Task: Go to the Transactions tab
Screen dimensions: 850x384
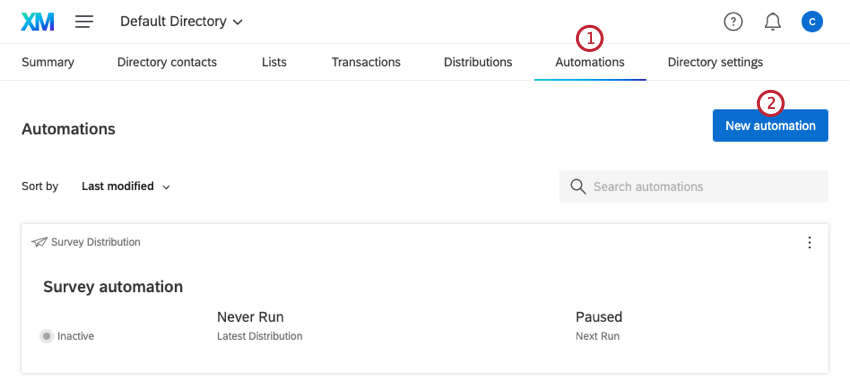Action: (x=366, y=62)
